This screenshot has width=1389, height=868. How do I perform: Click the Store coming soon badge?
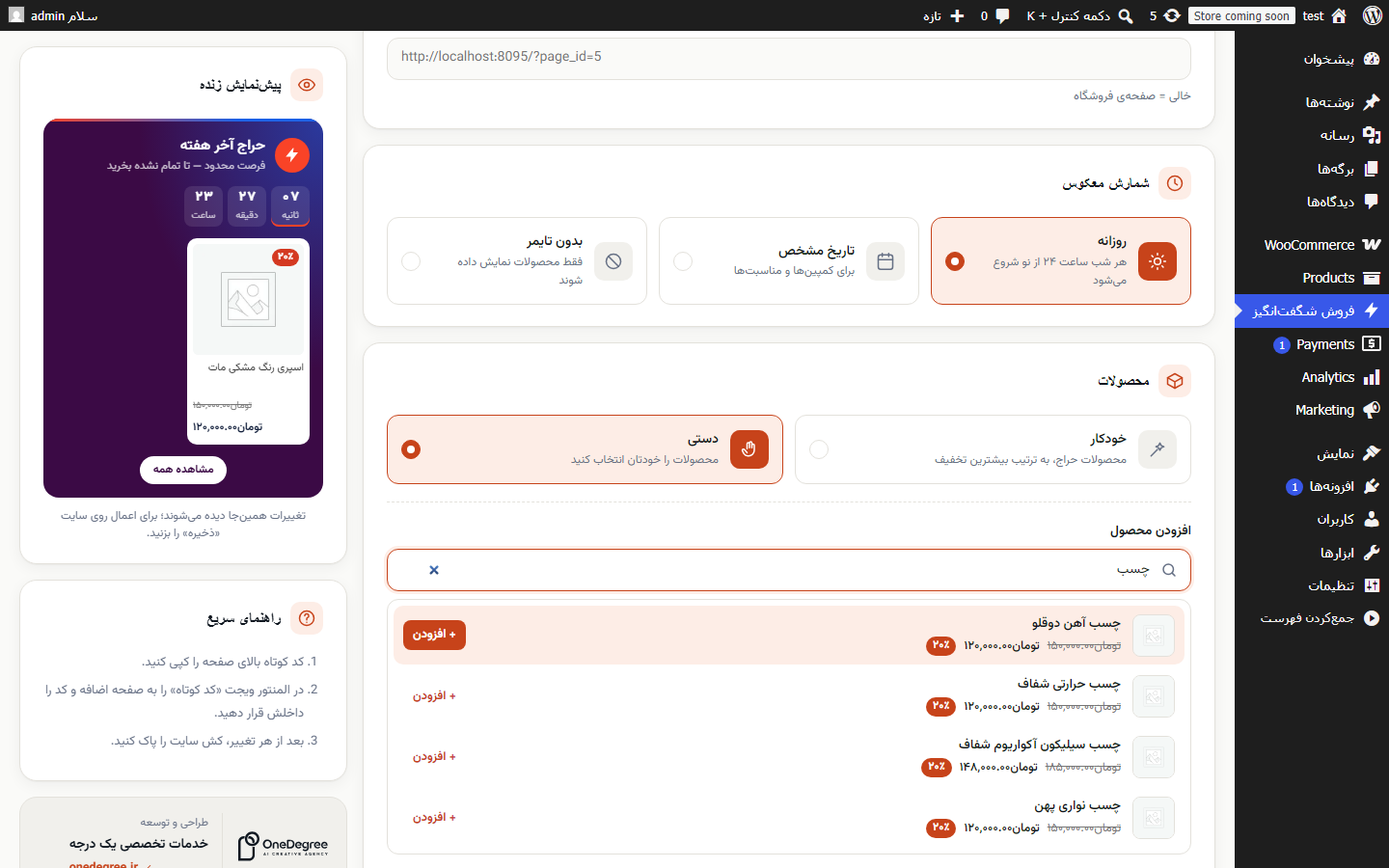click(1241, 15)
